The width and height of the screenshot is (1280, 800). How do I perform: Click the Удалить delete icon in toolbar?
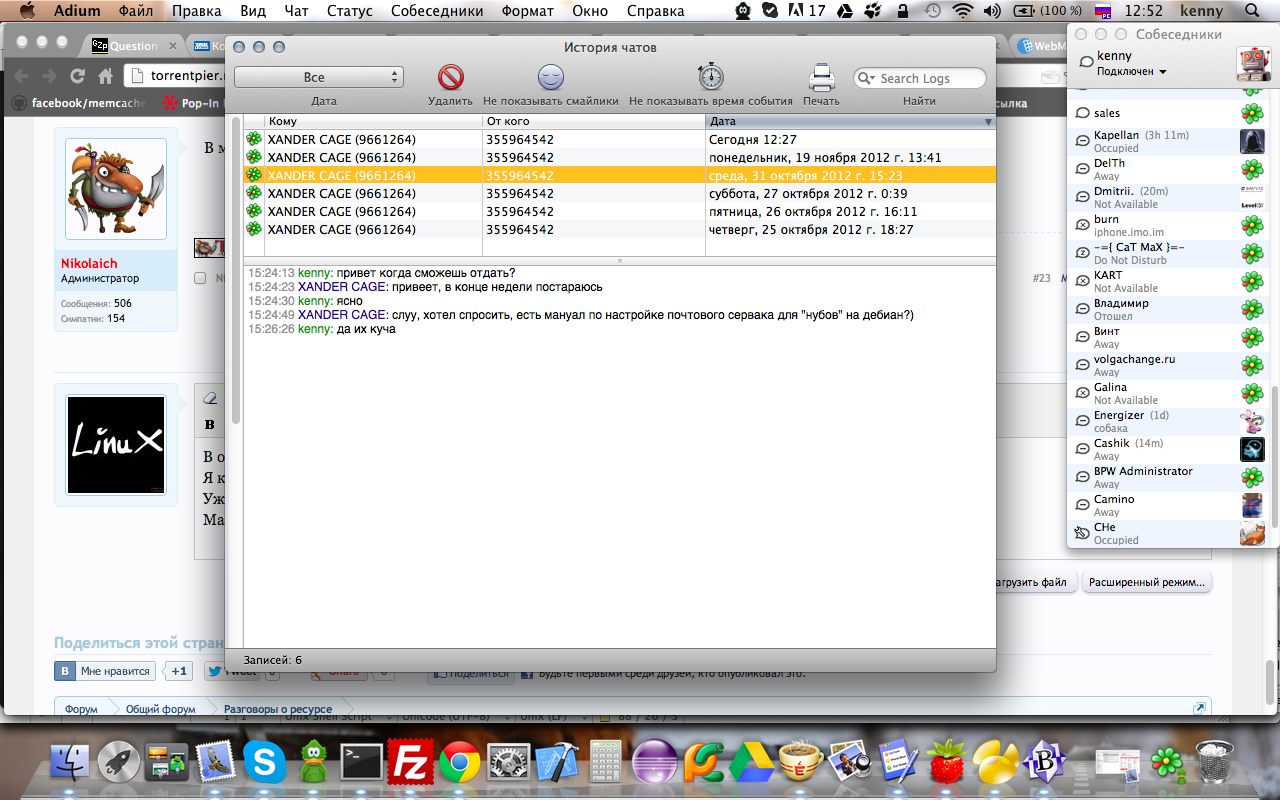[x=451, y=78]
